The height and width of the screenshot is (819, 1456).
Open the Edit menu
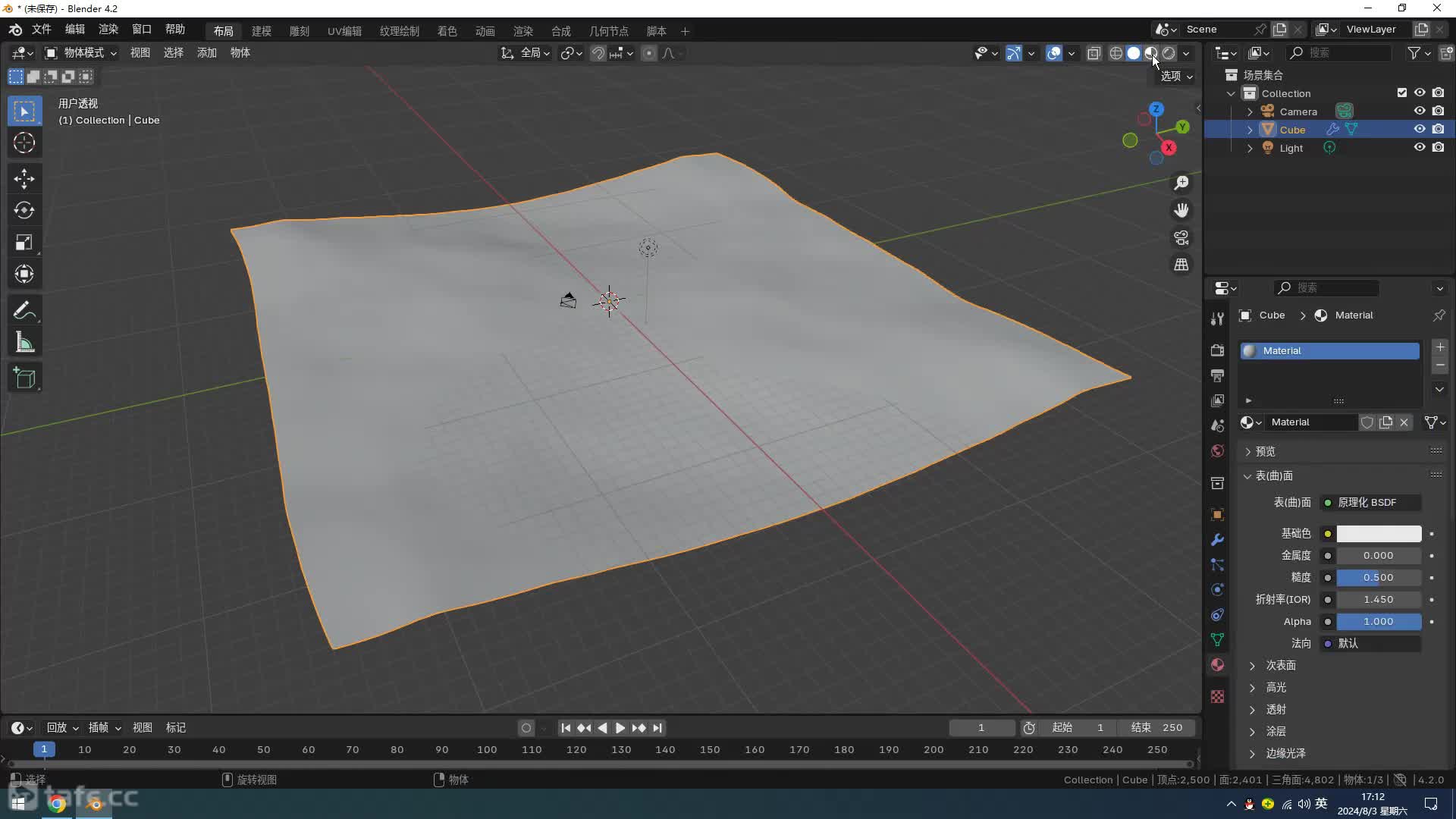tap(74, 29)
